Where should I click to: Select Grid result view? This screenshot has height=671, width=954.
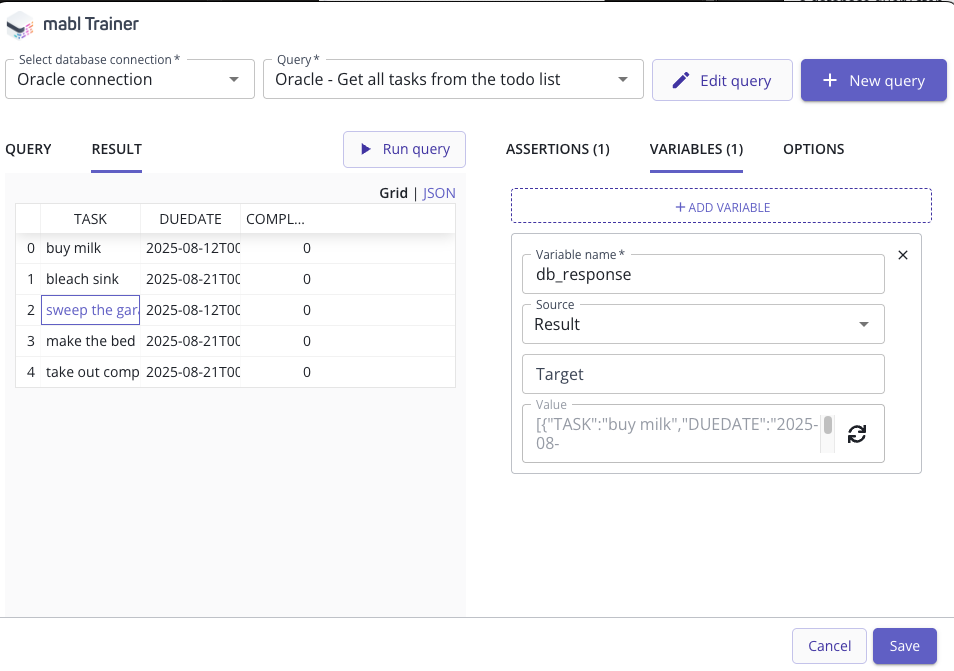pyautogui.click(x=393, y=193)
